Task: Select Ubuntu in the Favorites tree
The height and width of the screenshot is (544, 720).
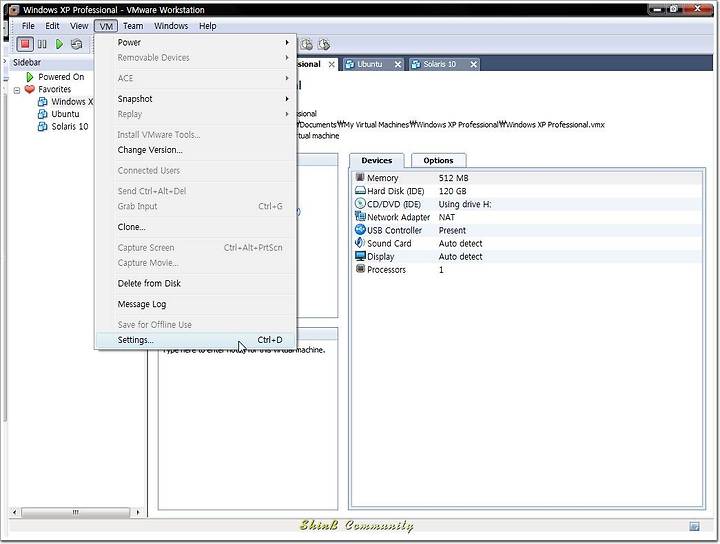Action: pyautogui.click(x=65, y=114)
